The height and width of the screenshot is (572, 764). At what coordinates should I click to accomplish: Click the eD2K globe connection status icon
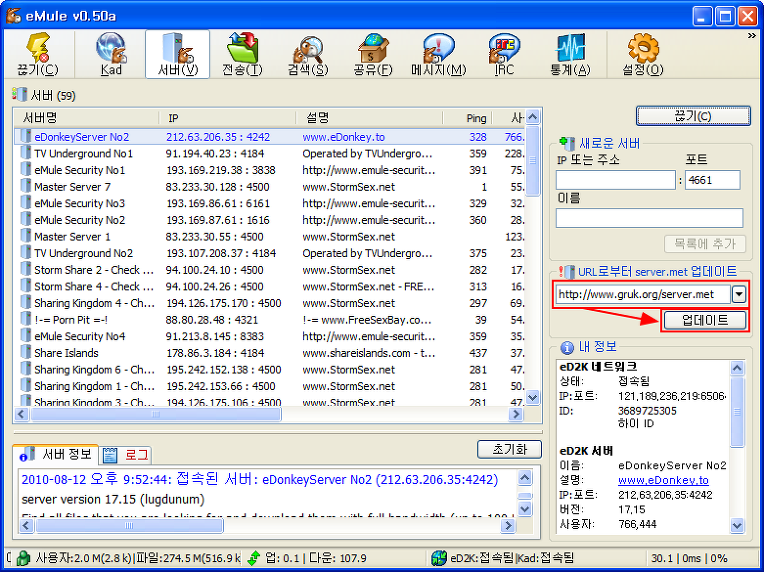(x=439, y=558)
